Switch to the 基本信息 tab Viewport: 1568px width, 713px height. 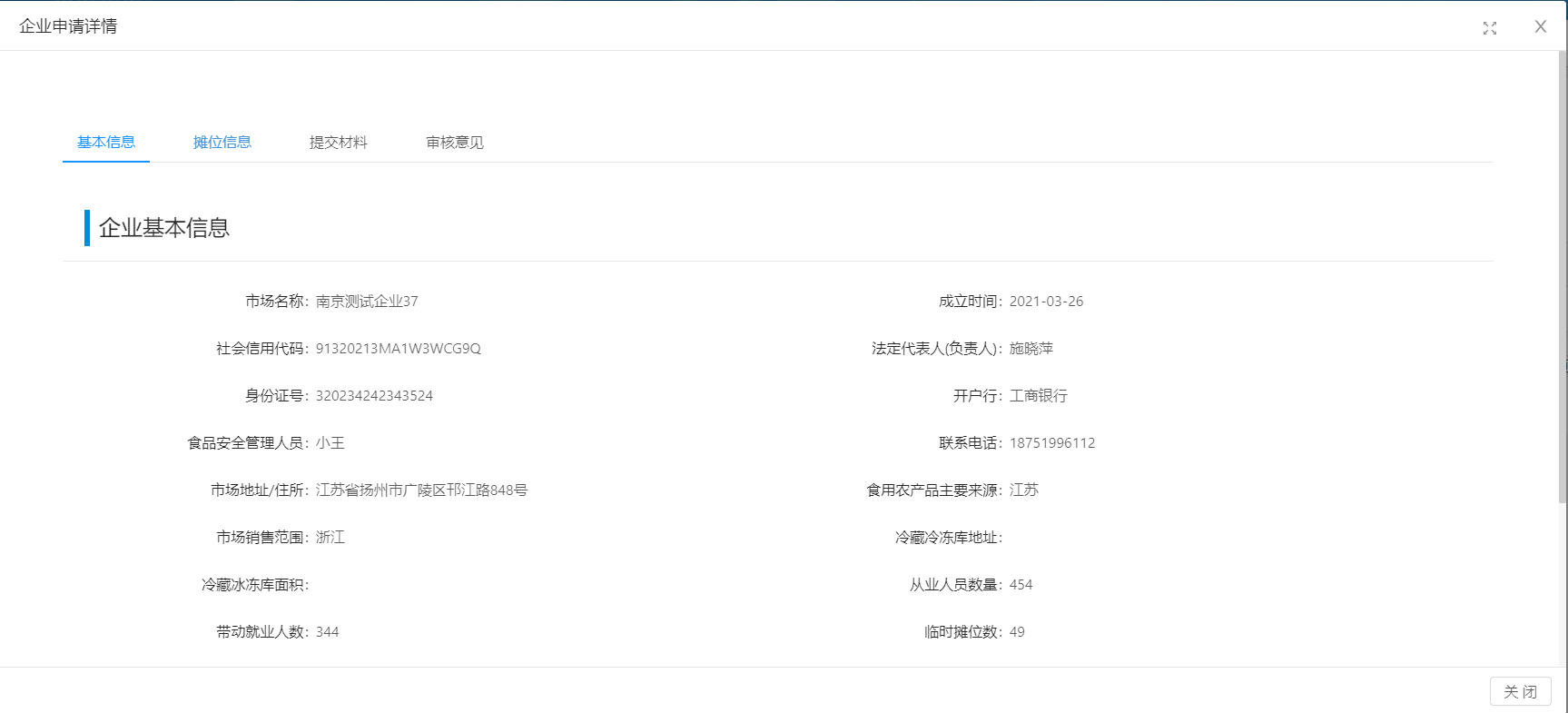(x=106, y=143)
